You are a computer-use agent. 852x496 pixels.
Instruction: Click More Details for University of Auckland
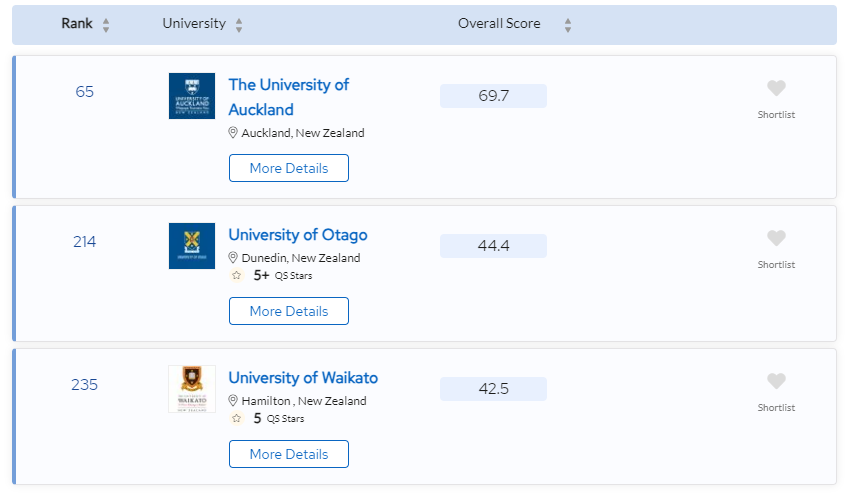[x=289, y=168]
